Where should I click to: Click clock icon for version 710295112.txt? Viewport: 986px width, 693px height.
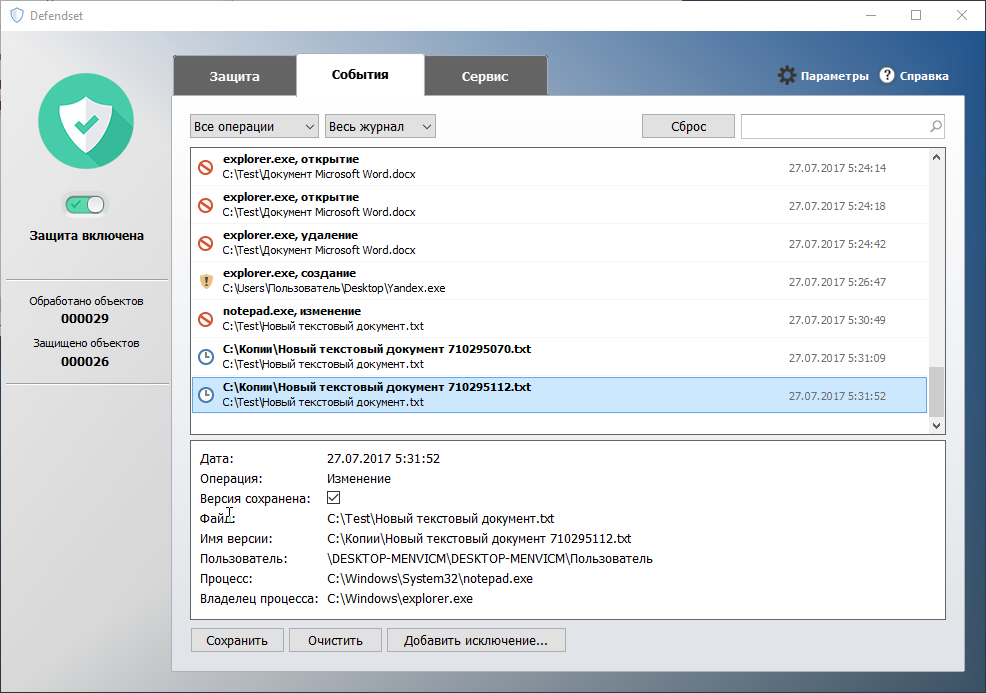[x=206, y=395]
